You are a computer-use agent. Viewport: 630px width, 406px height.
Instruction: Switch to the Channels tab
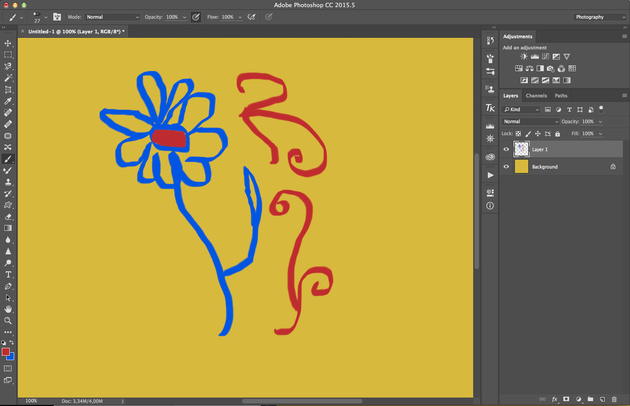536,96
